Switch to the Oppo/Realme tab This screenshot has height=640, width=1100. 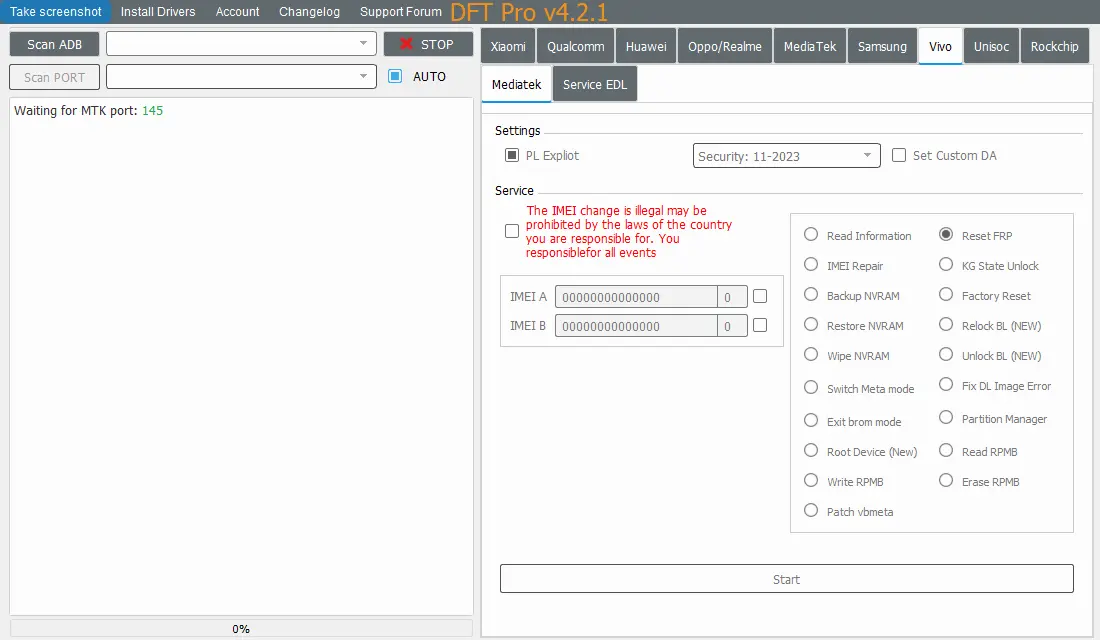point(725,46)
